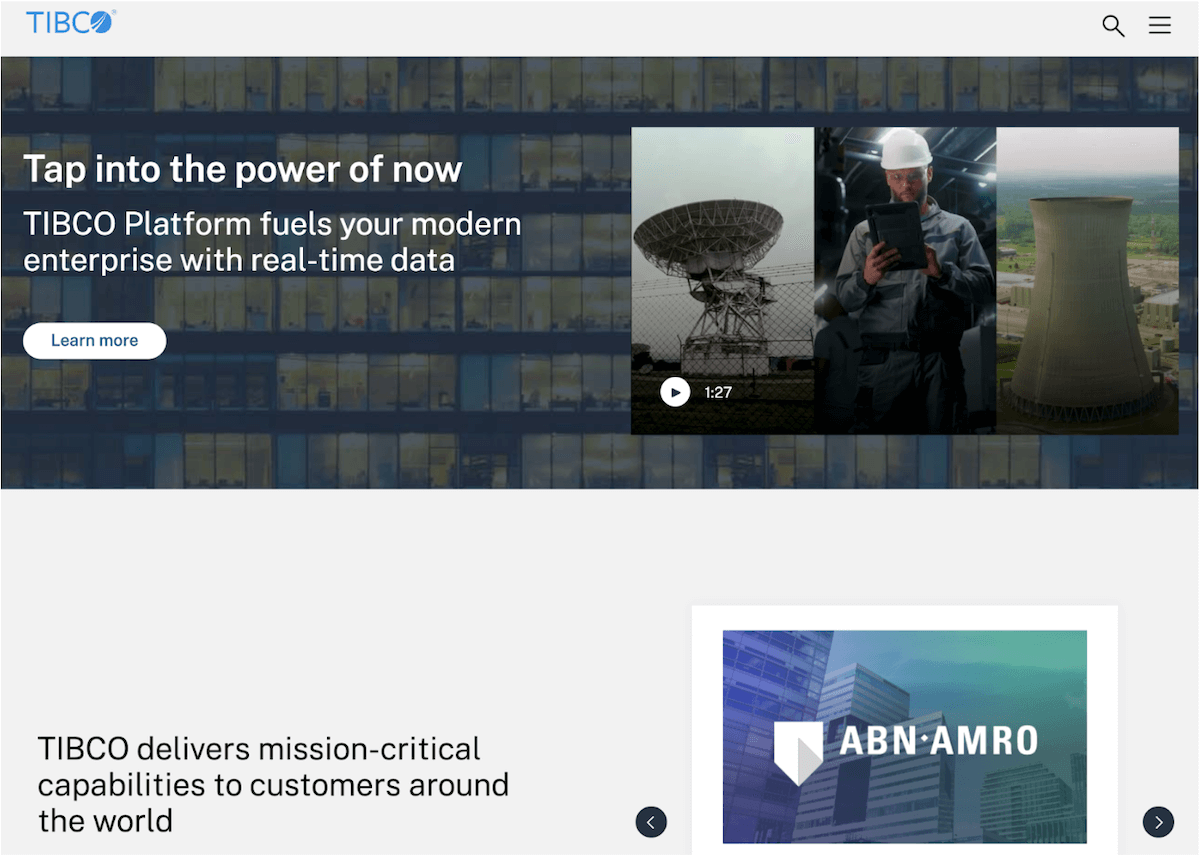The height and width of the screenshot is (855, 1200).
Task: Play the 1:27 video
Action: 675,392
